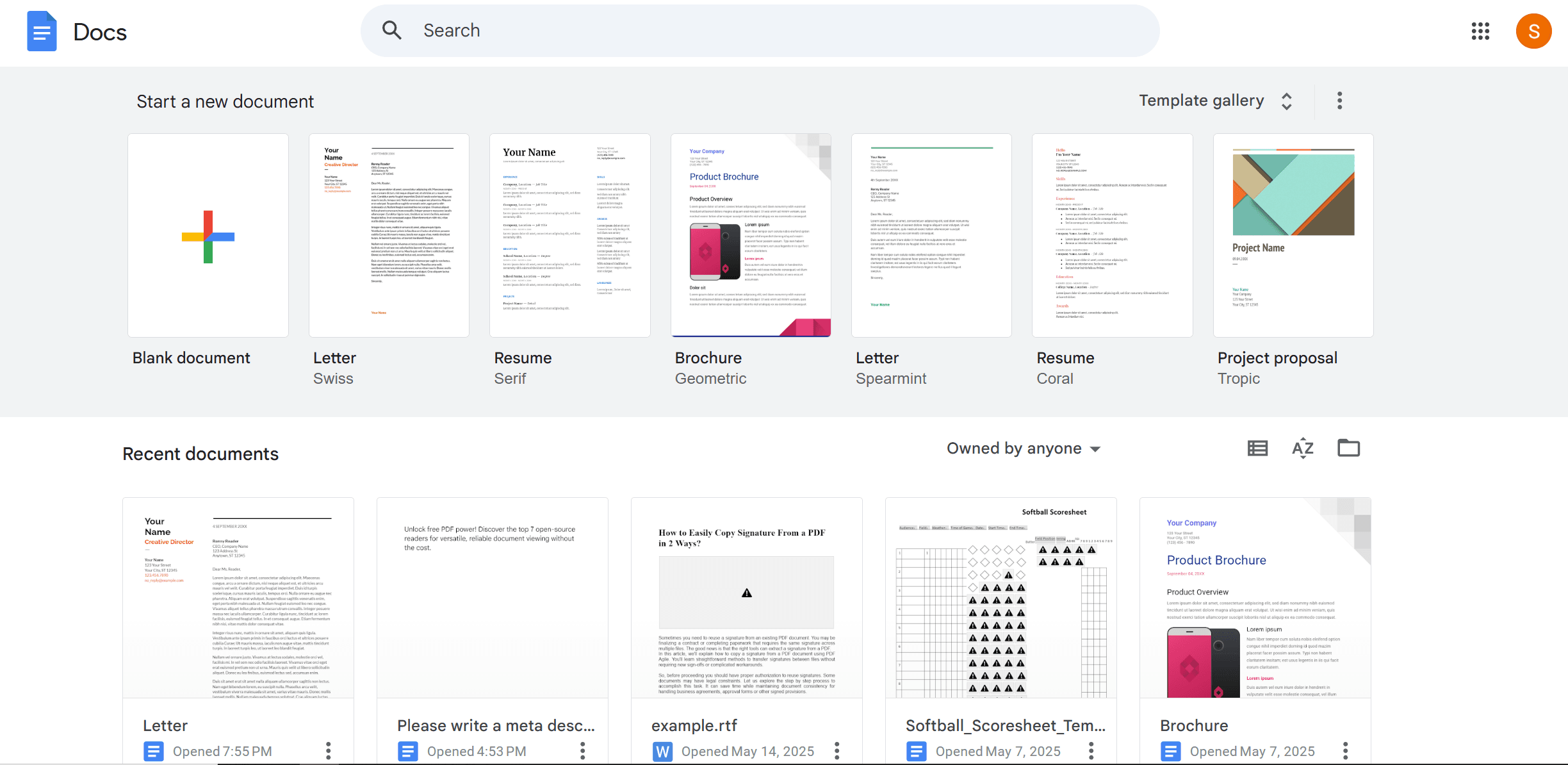Open more options for meta description document
The height and width of the screenshot is (765, 1568).
click(583, 751)
